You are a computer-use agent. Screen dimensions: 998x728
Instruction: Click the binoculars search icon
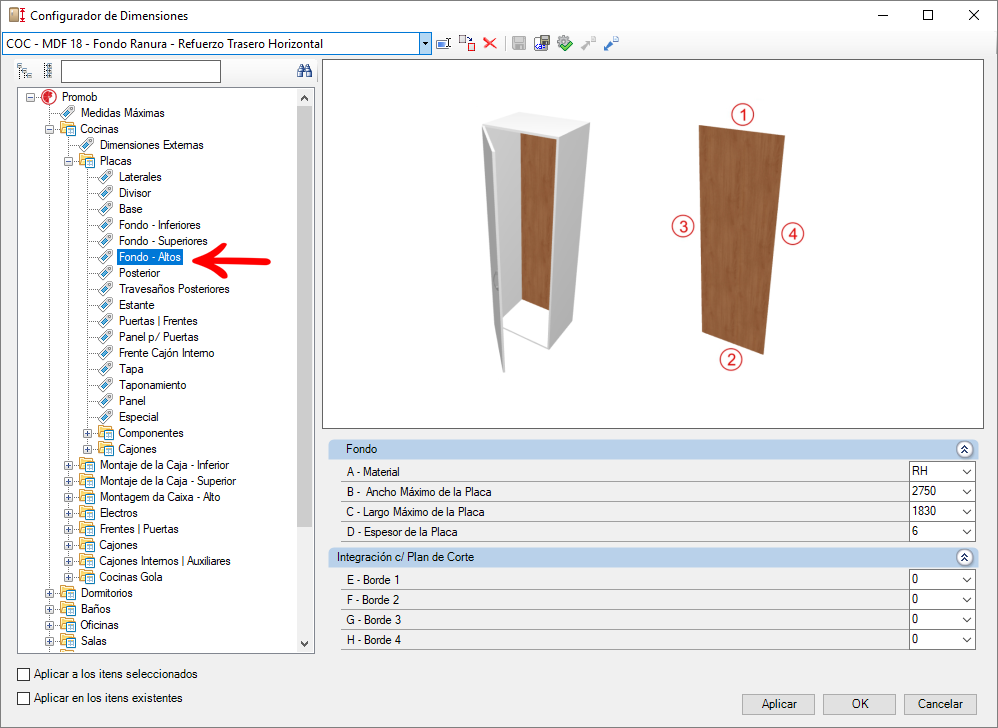click(x=304, y=71)
